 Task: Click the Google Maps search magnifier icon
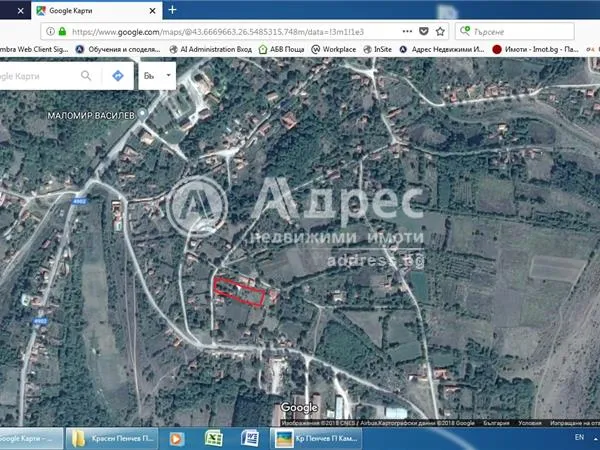click(86, 76)
